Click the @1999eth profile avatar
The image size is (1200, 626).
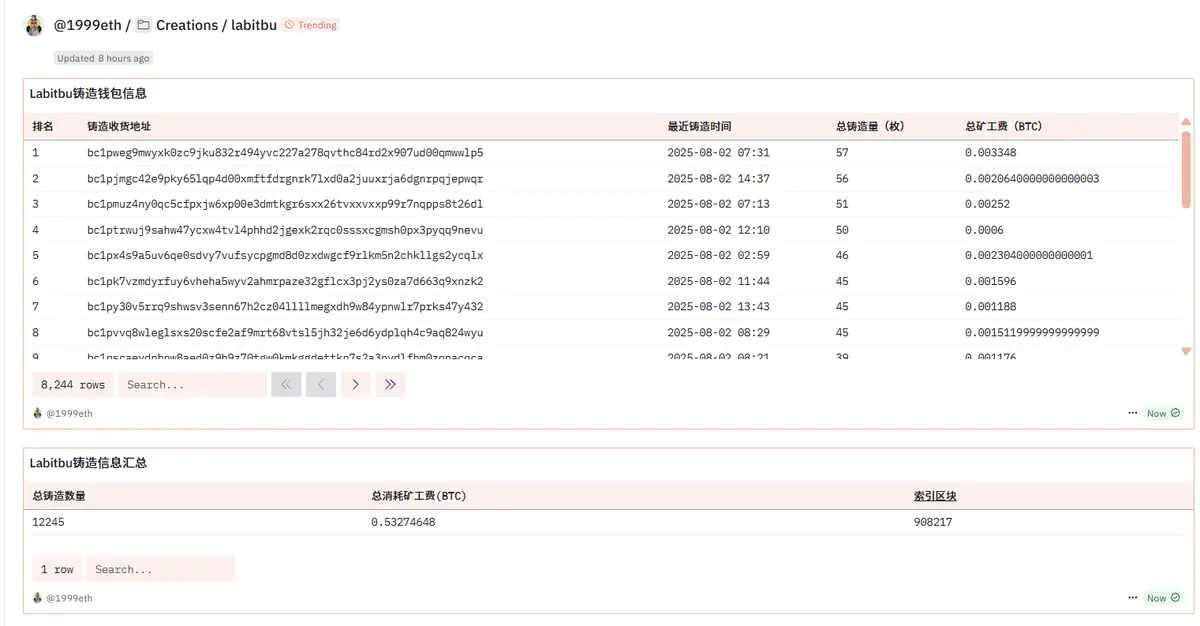point(34,25)
